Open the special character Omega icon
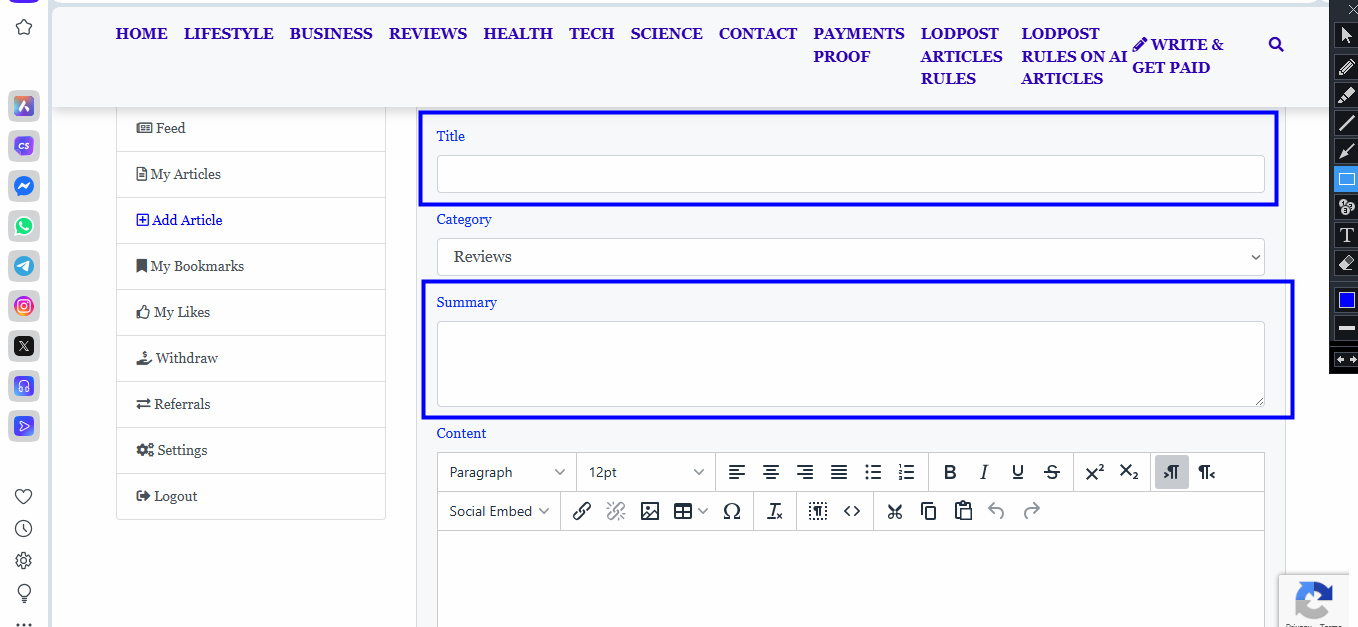Viewport: 1358px width, 627px height. click(x=732, y=511)
